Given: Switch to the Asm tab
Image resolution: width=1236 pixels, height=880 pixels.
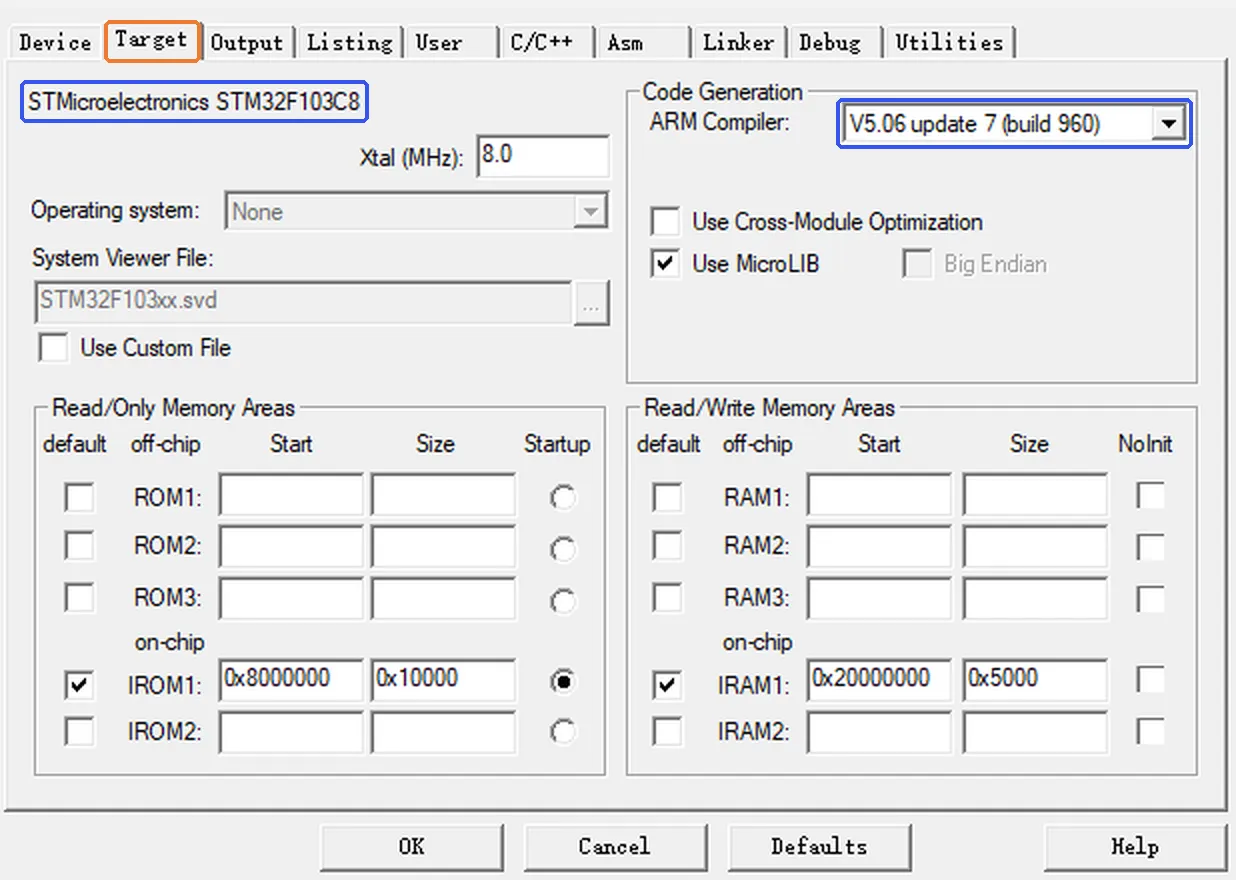Looking at the screenshot, I should tap(641, 42).
